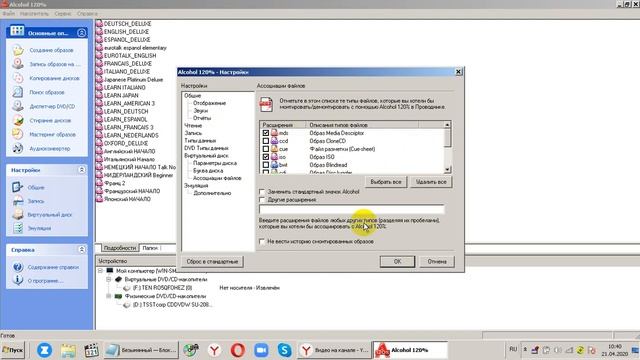Select Звуки in settings tree
The height and width of the screenshot is (360, 640).
coord(200,111)
